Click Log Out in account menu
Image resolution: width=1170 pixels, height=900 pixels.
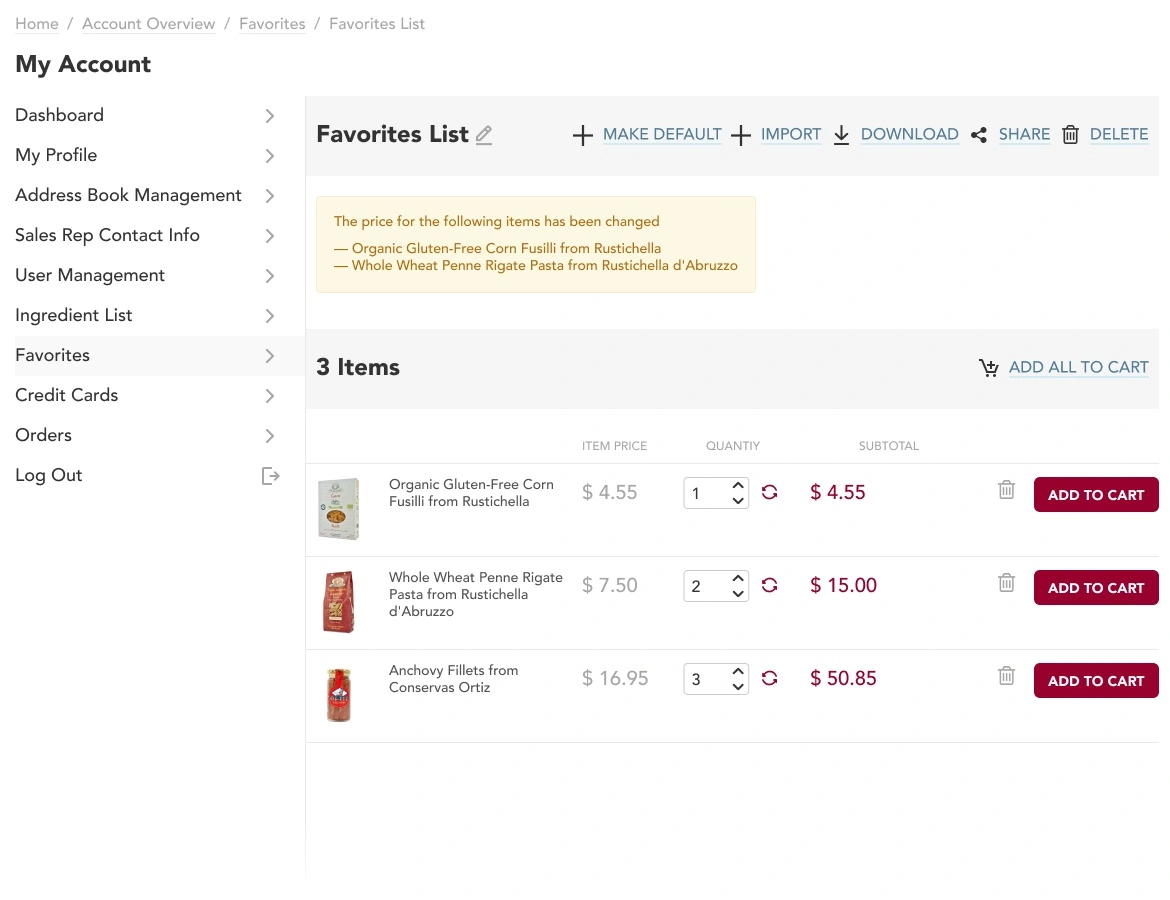pyautogui.click(x=49, y=475)
